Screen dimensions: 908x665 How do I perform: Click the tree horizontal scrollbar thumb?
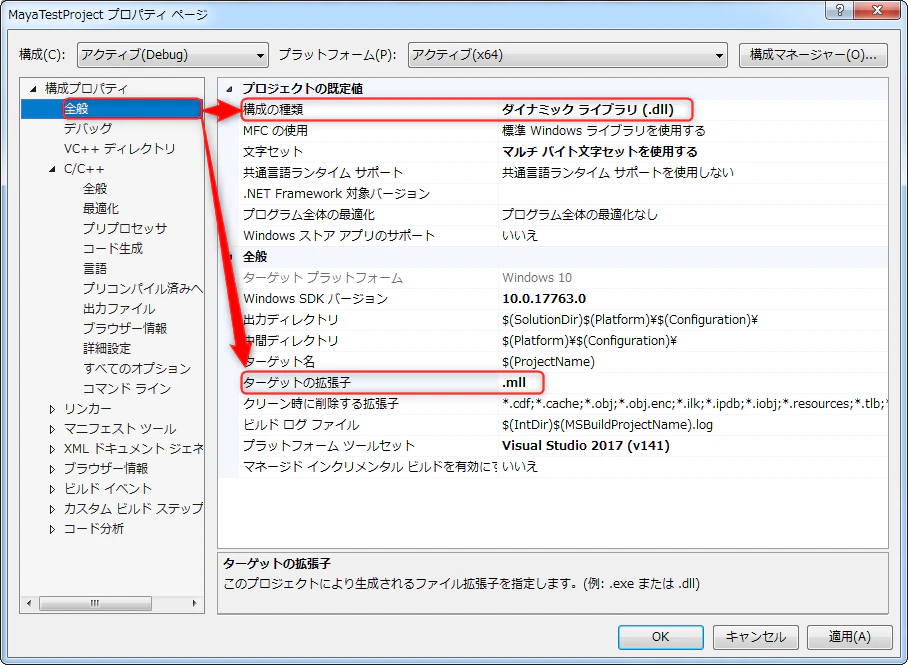click(x=95, y=604)
